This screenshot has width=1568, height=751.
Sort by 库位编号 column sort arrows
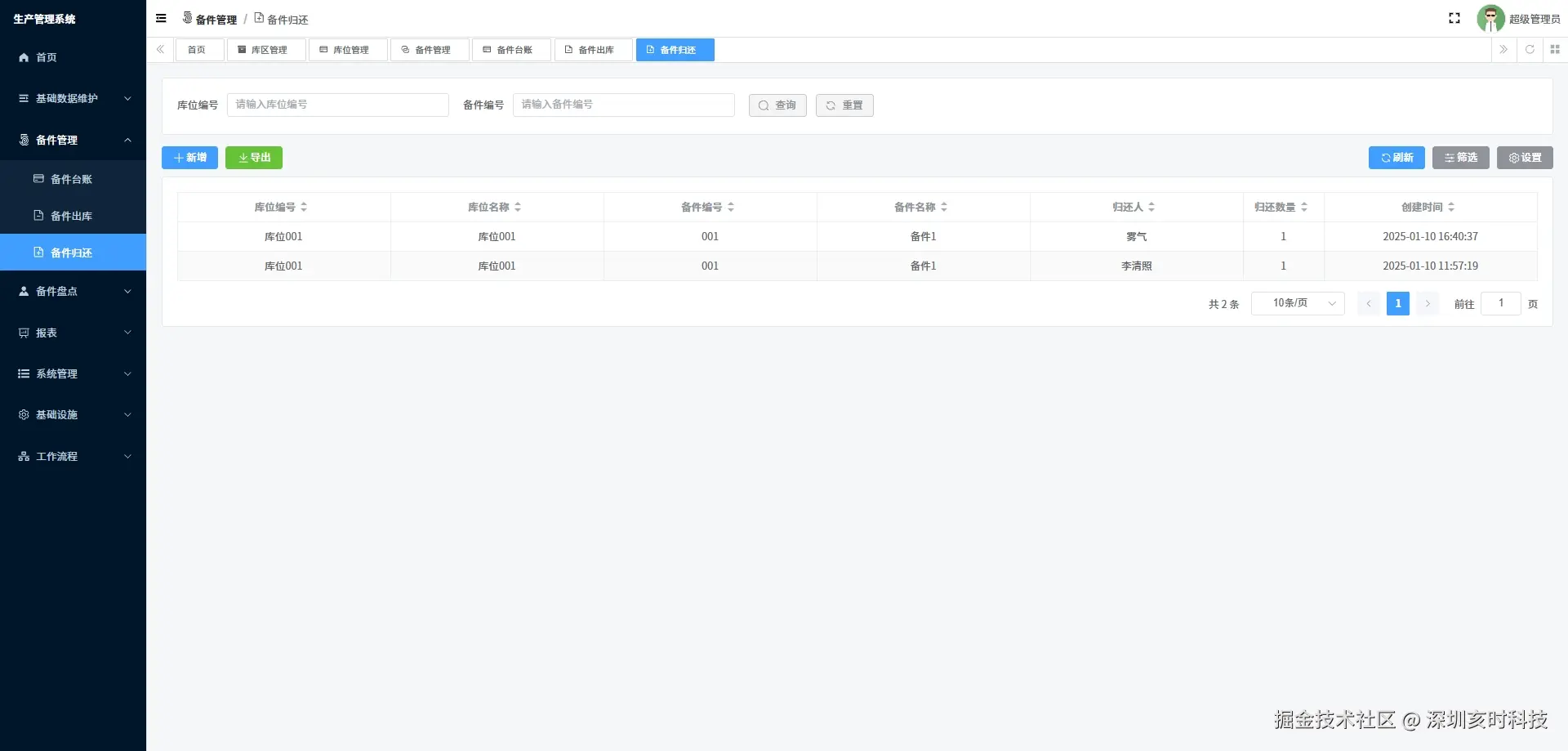pyautogui.click(x=304, y=208)
